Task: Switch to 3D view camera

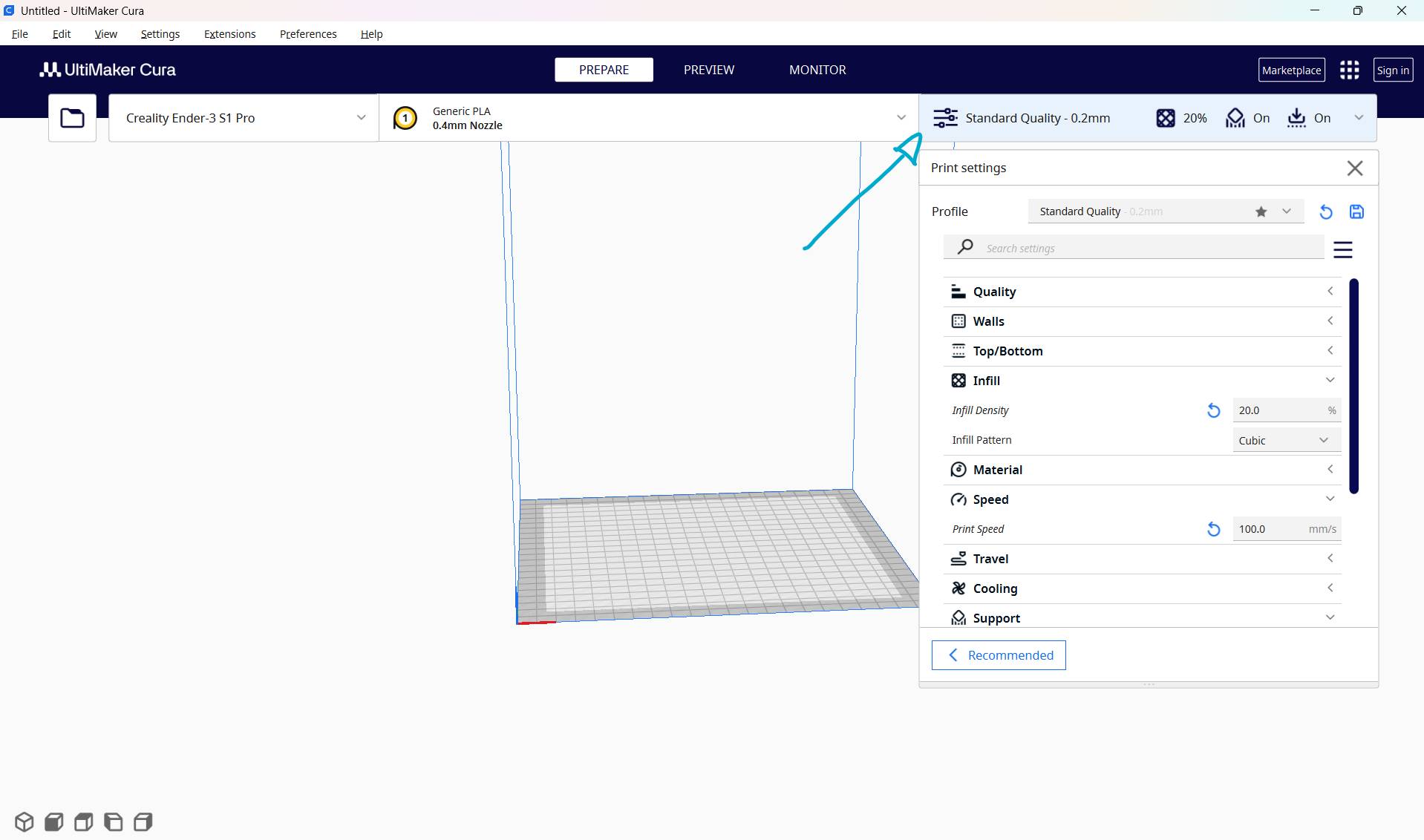Action: click(25, 821)
